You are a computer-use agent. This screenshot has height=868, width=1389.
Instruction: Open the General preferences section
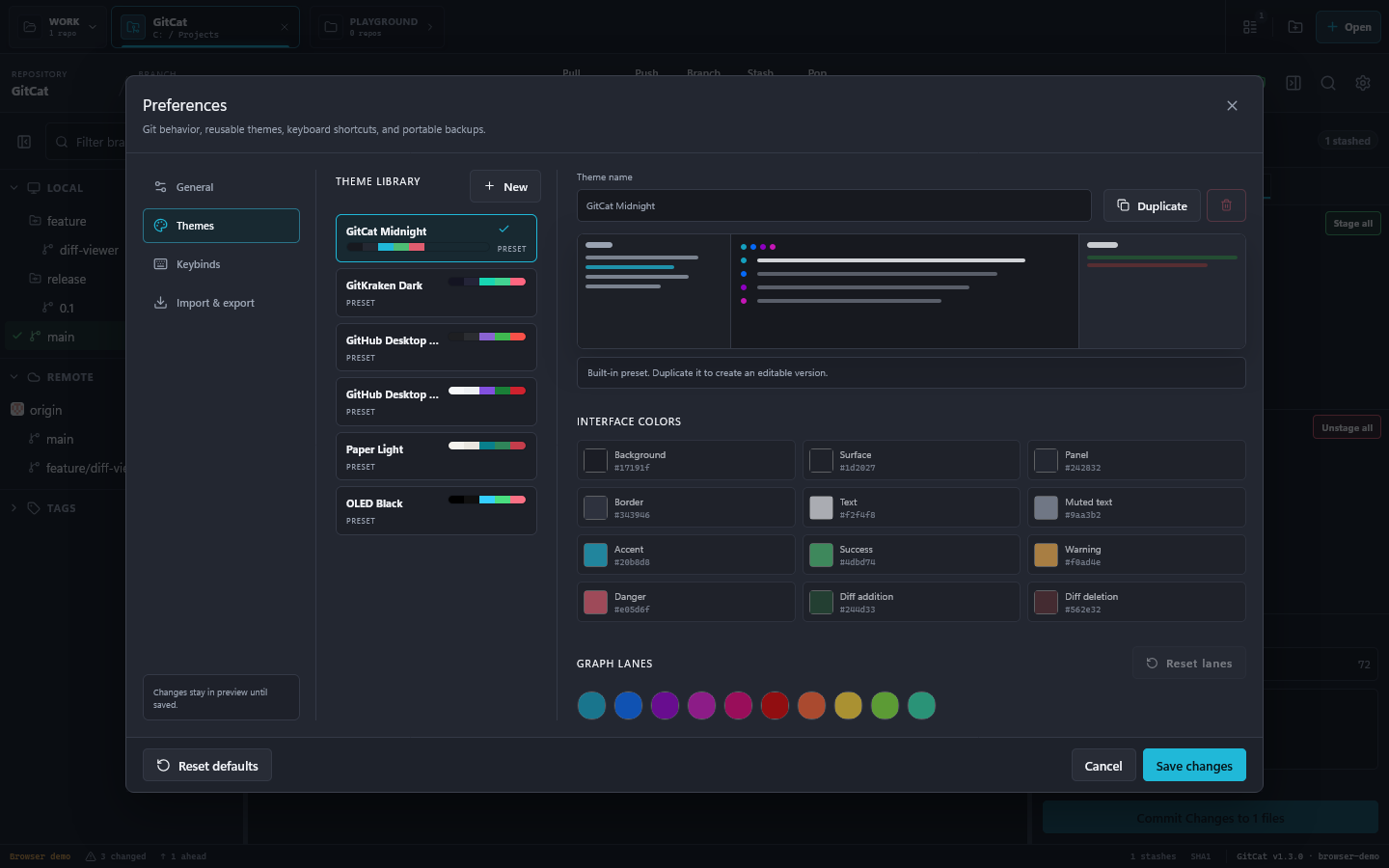[x=221, y=187]
